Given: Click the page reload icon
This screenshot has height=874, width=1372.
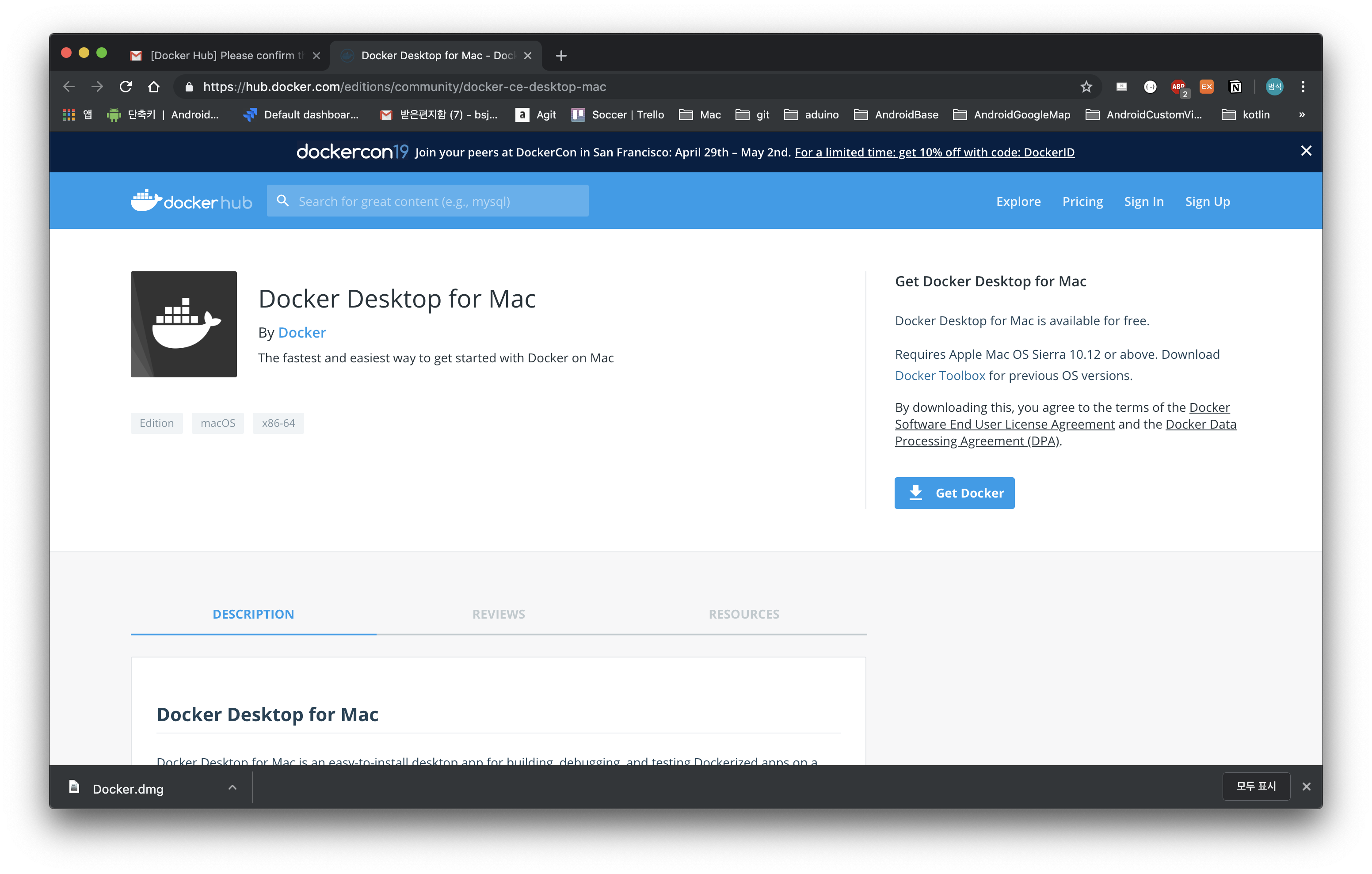Looking at the screenshot, I should pyautogui.click(x=126, y=87).
